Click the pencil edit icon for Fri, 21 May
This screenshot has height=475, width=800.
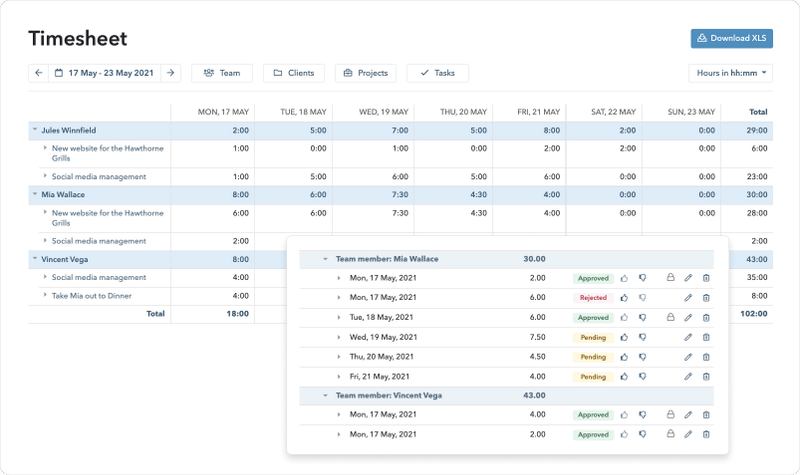coord(688,377)
